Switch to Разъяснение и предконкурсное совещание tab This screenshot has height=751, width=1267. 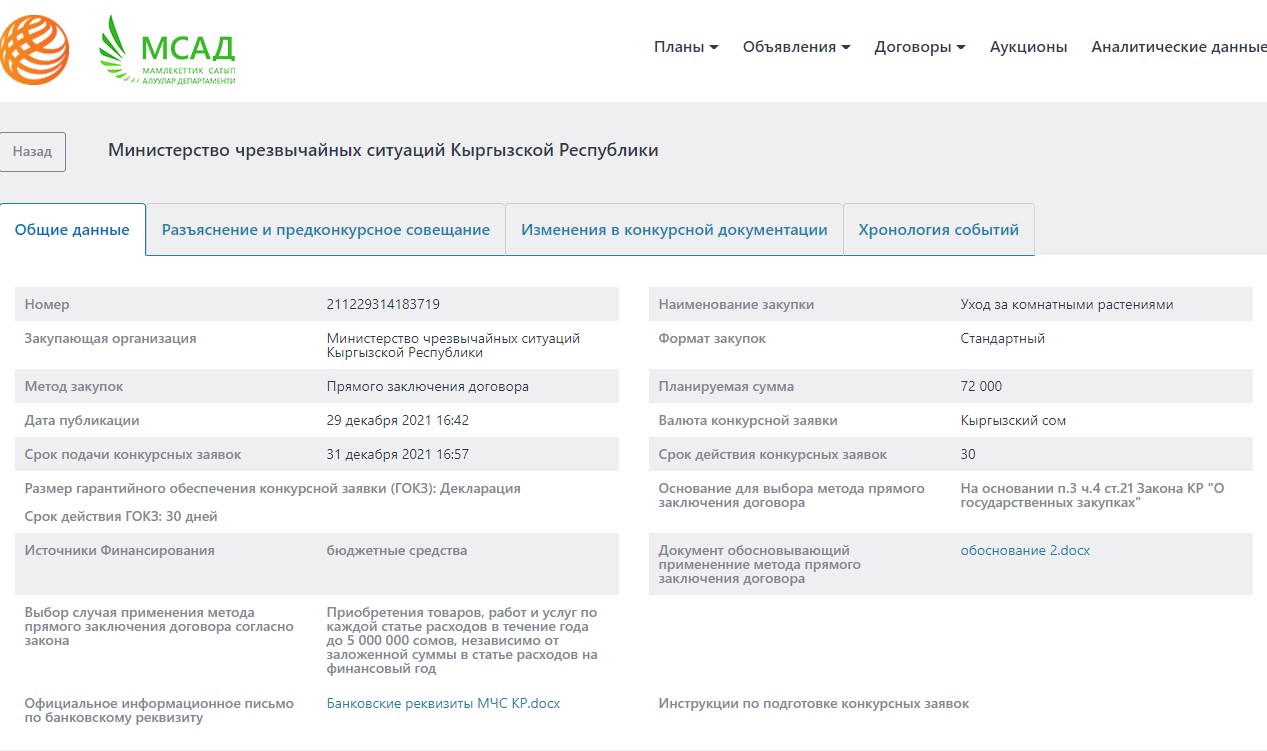(x=326, y=230)
